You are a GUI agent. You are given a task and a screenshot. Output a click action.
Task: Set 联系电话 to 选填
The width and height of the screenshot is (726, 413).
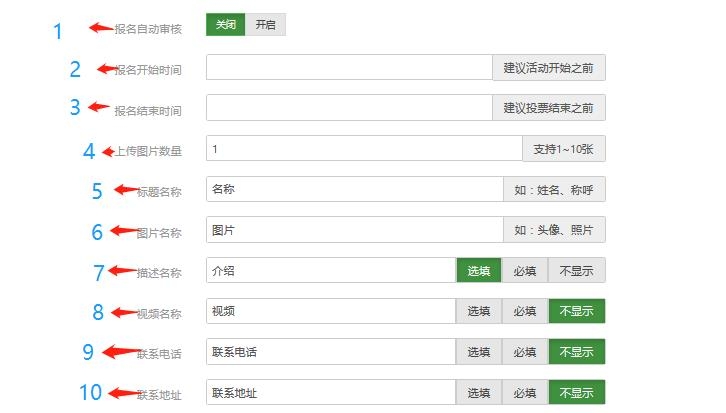point(479,352)
